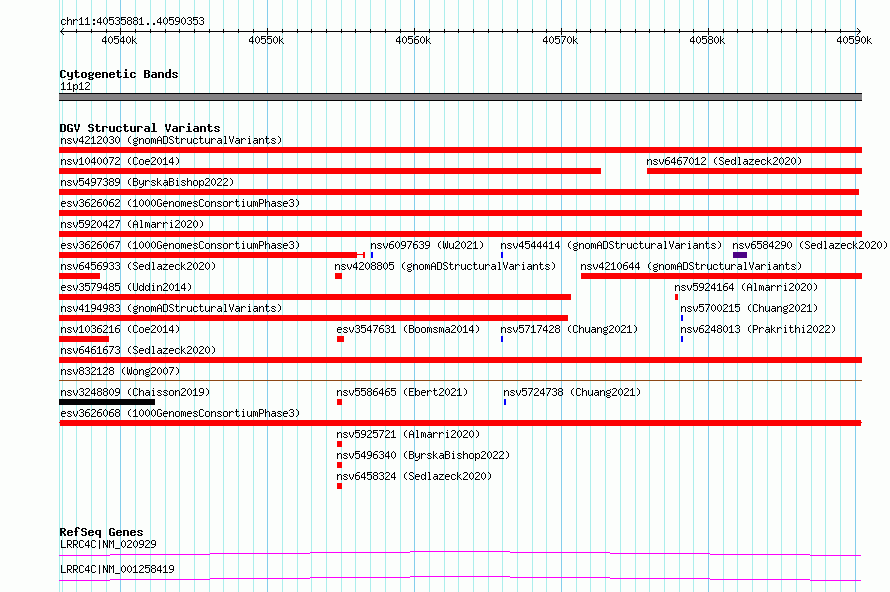
Task: Click the RefSeq Genes track title
Action: click(101, 532)
